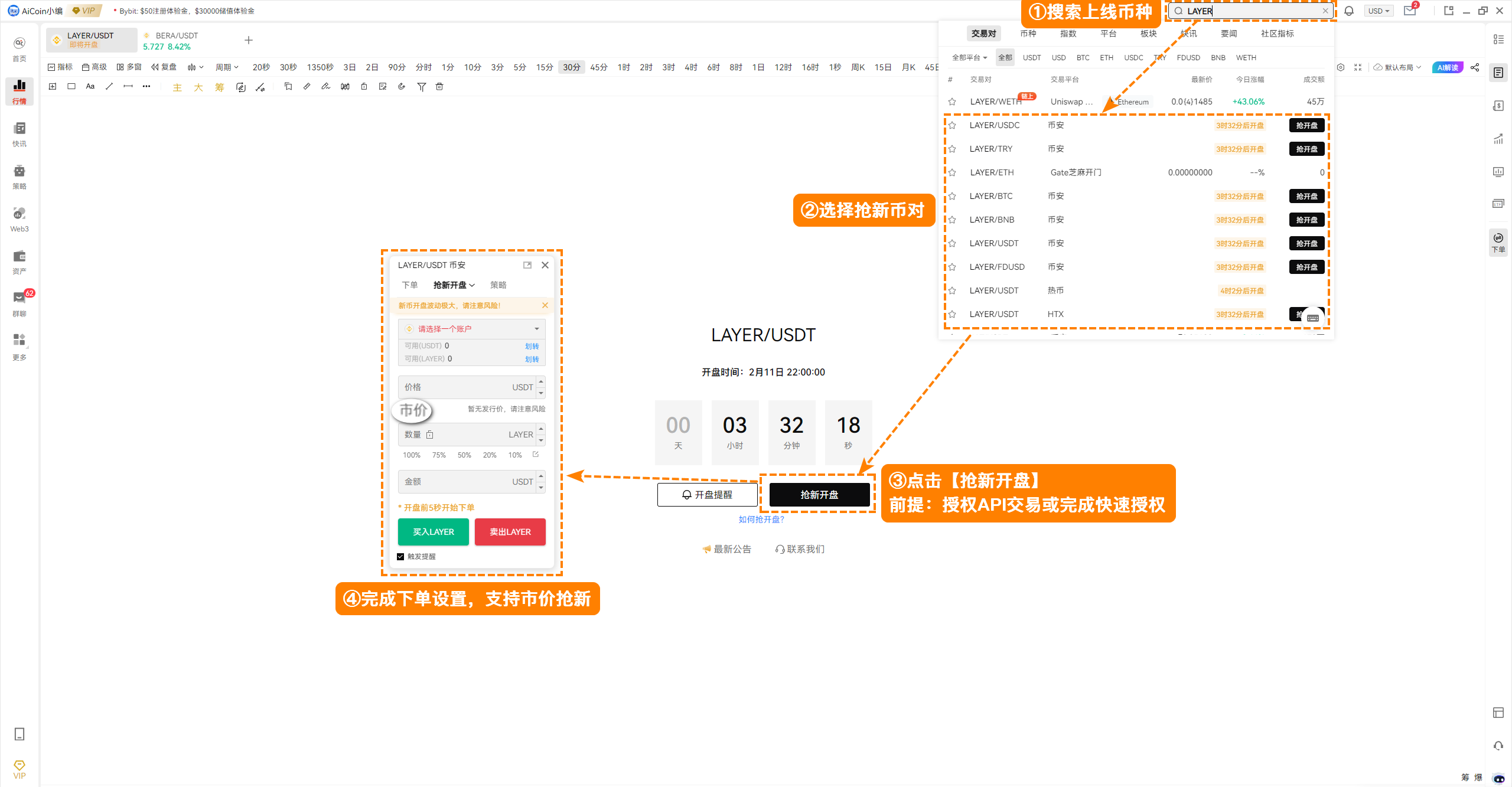Star the LAYER/USDC pair as favorite
This screenshot has width=1512, height=787.
point(952,125)
